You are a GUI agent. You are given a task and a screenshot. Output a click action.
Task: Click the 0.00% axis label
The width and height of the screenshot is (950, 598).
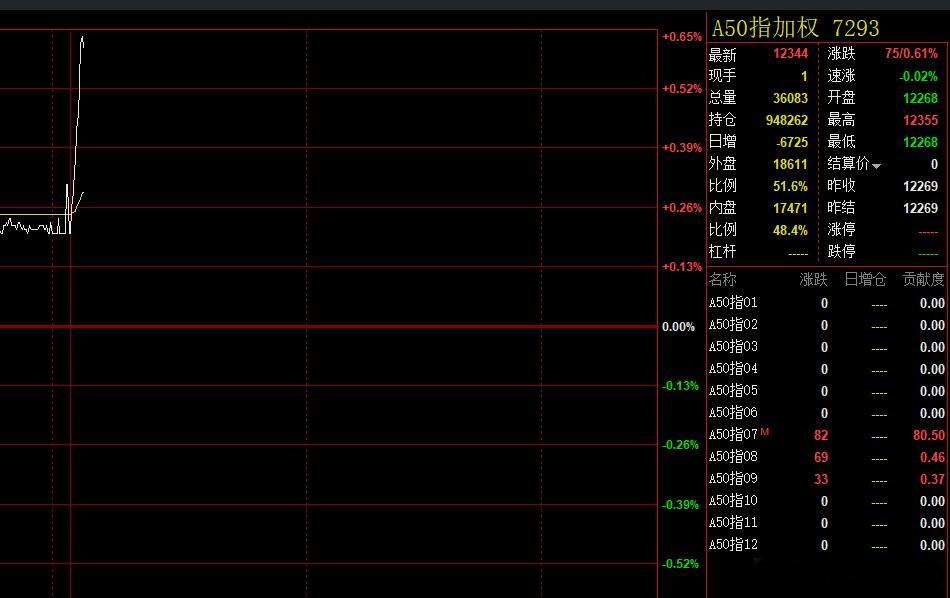(x=679, y=327)
